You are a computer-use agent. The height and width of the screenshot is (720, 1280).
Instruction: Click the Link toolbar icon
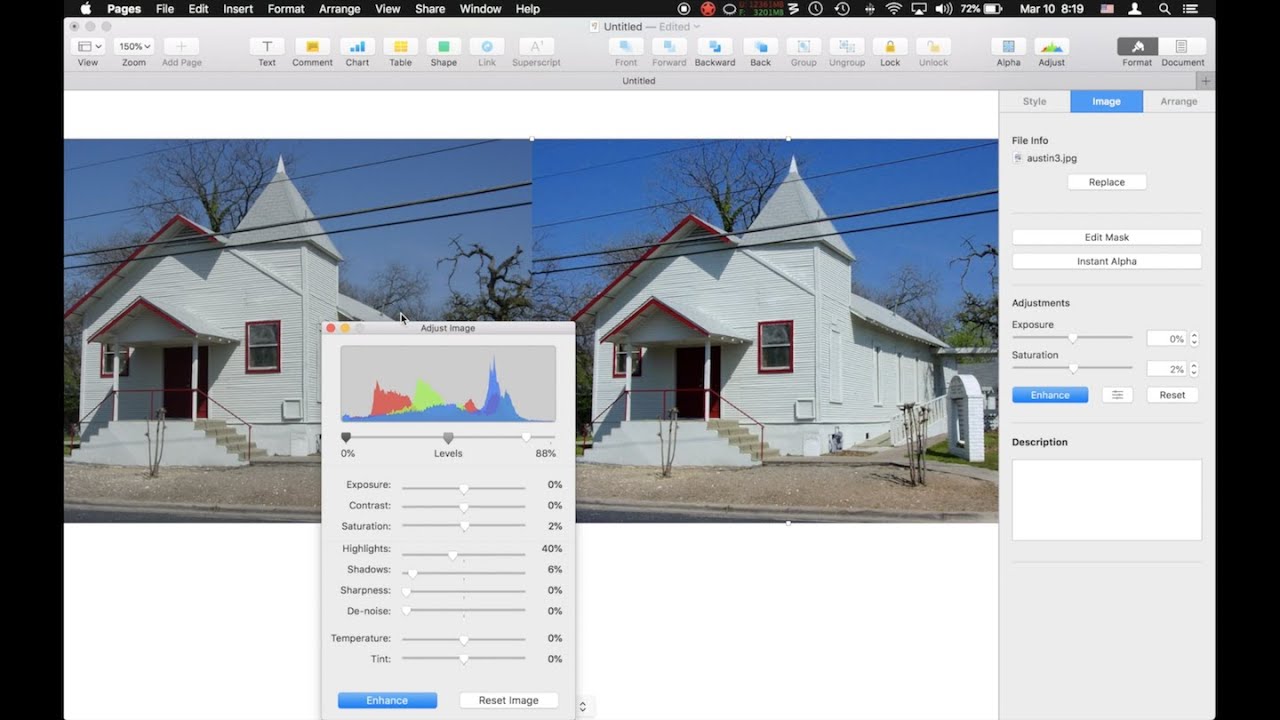487,46
